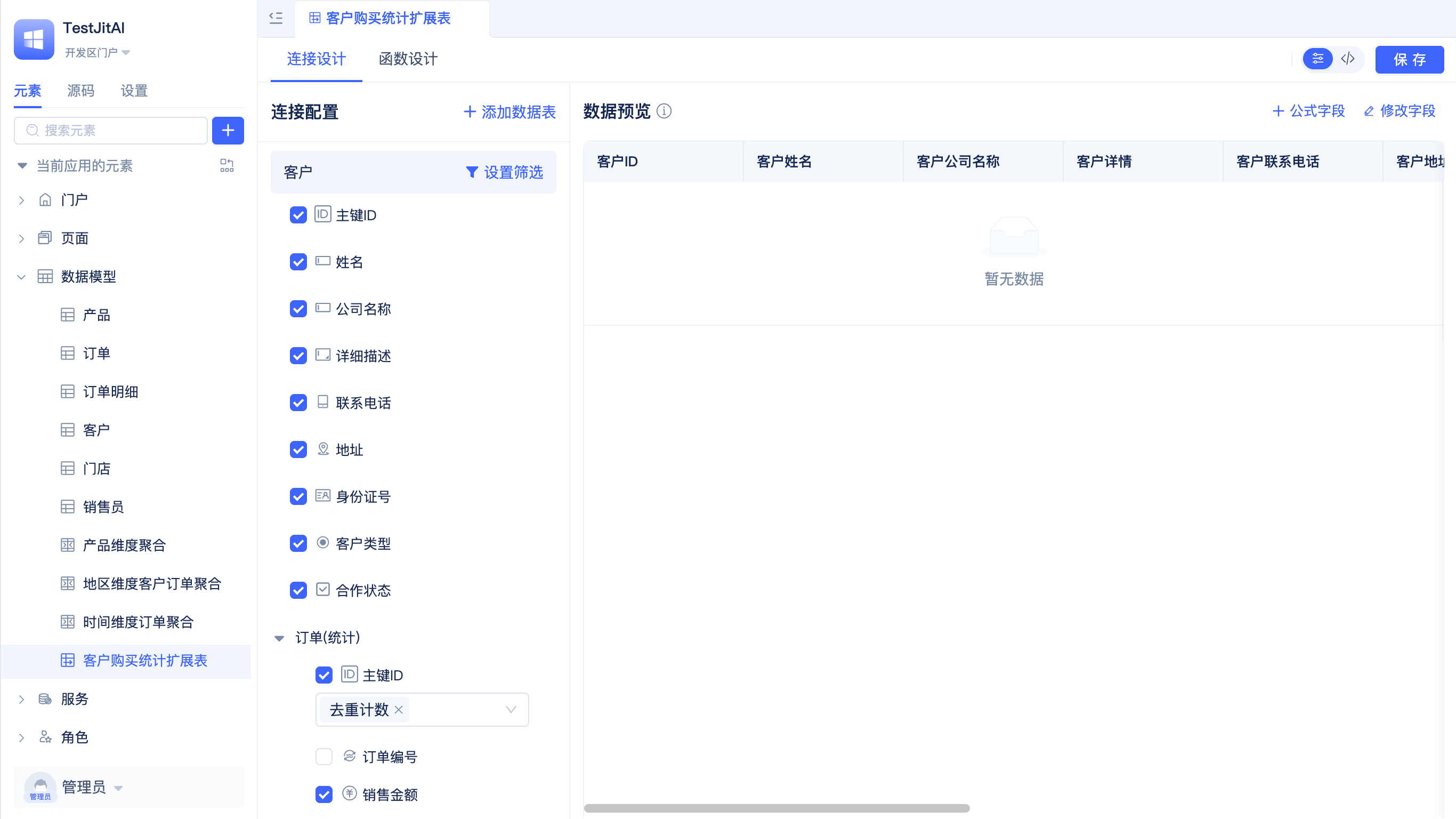Screen dimensions: 1456x819
Task: Expand the 服务 tree node
Action: (21, 700)
